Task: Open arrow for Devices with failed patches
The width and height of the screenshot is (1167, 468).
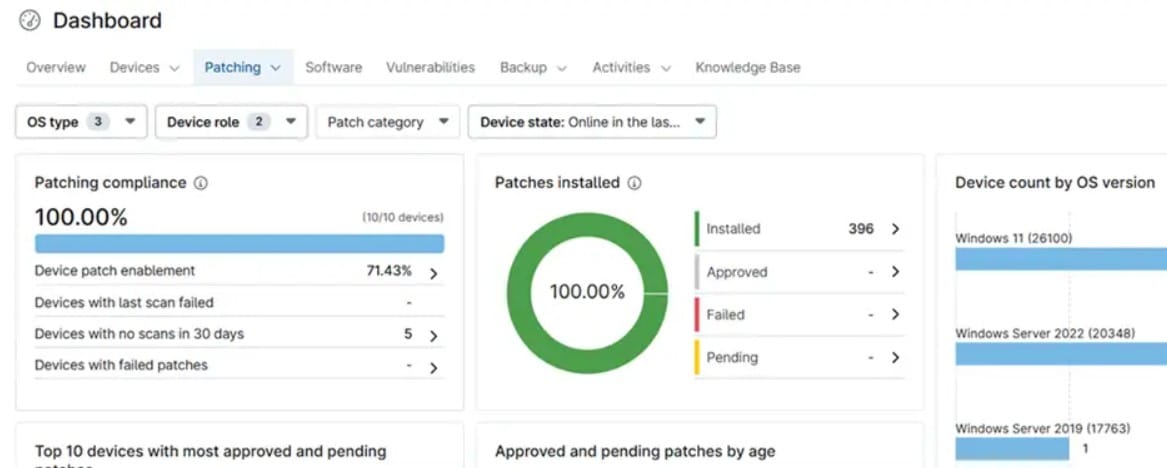Action: point(433,367)
